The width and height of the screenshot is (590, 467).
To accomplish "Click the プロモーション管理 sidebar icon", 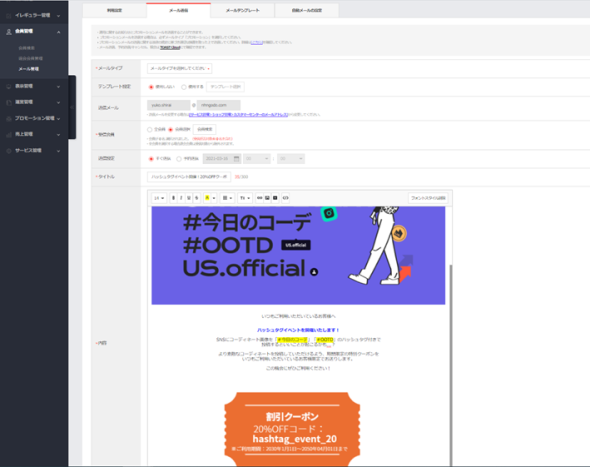I will coord(9,119).
